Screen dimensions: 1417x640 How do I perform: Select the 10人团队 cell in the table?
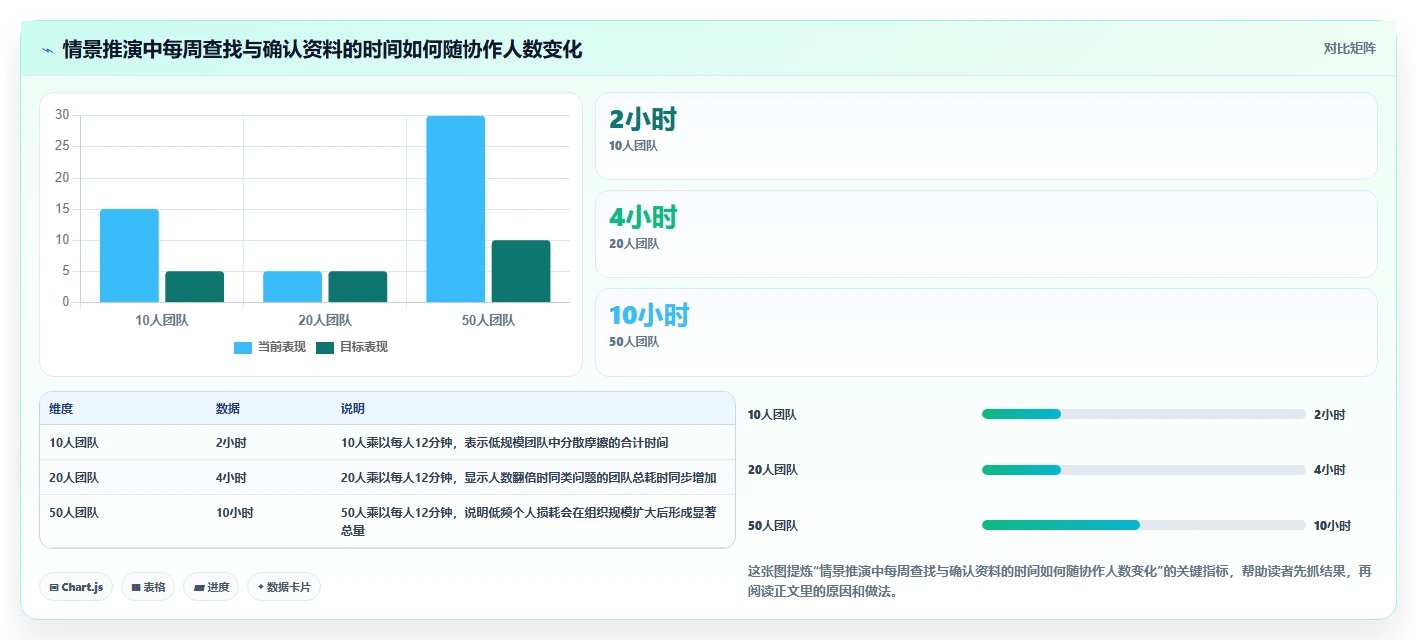pos(74,442)
